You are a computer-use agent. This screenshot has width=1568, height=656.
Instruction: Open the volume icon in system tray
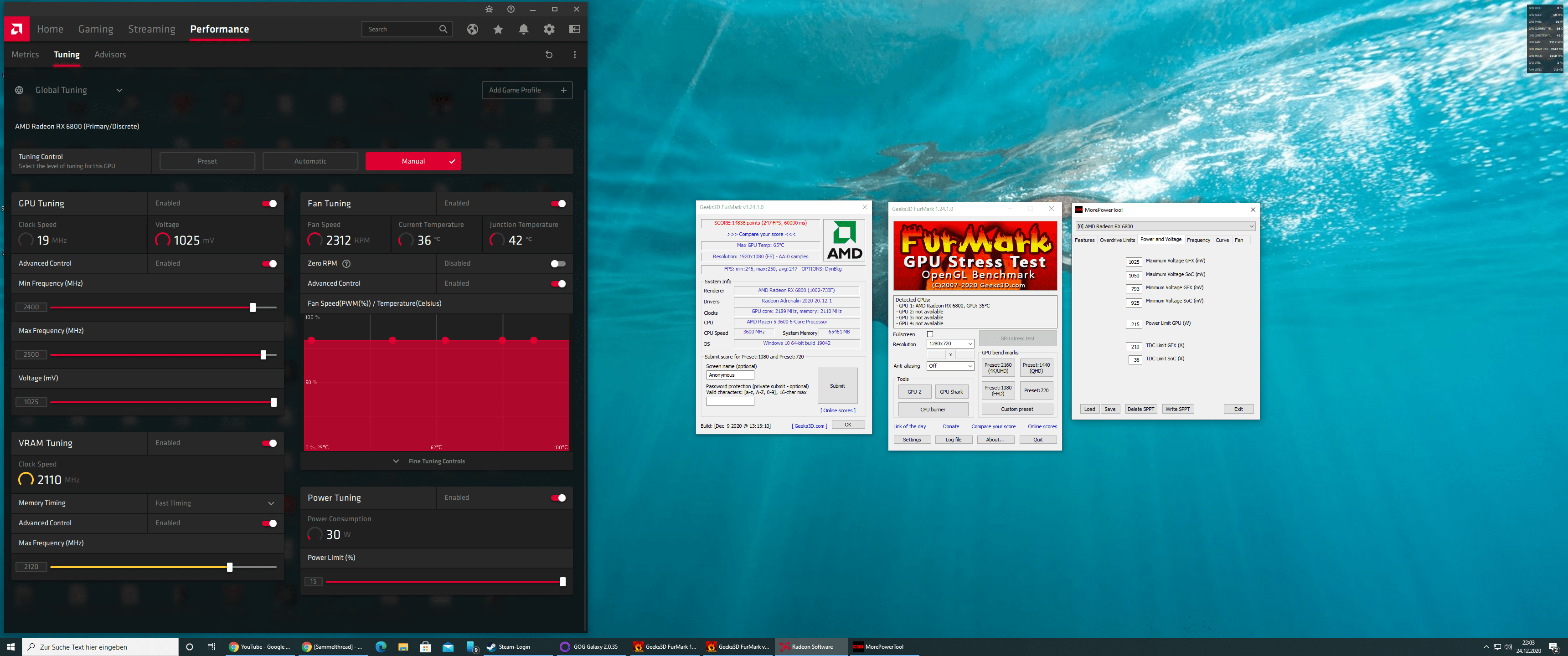(x=1508, y=646)
